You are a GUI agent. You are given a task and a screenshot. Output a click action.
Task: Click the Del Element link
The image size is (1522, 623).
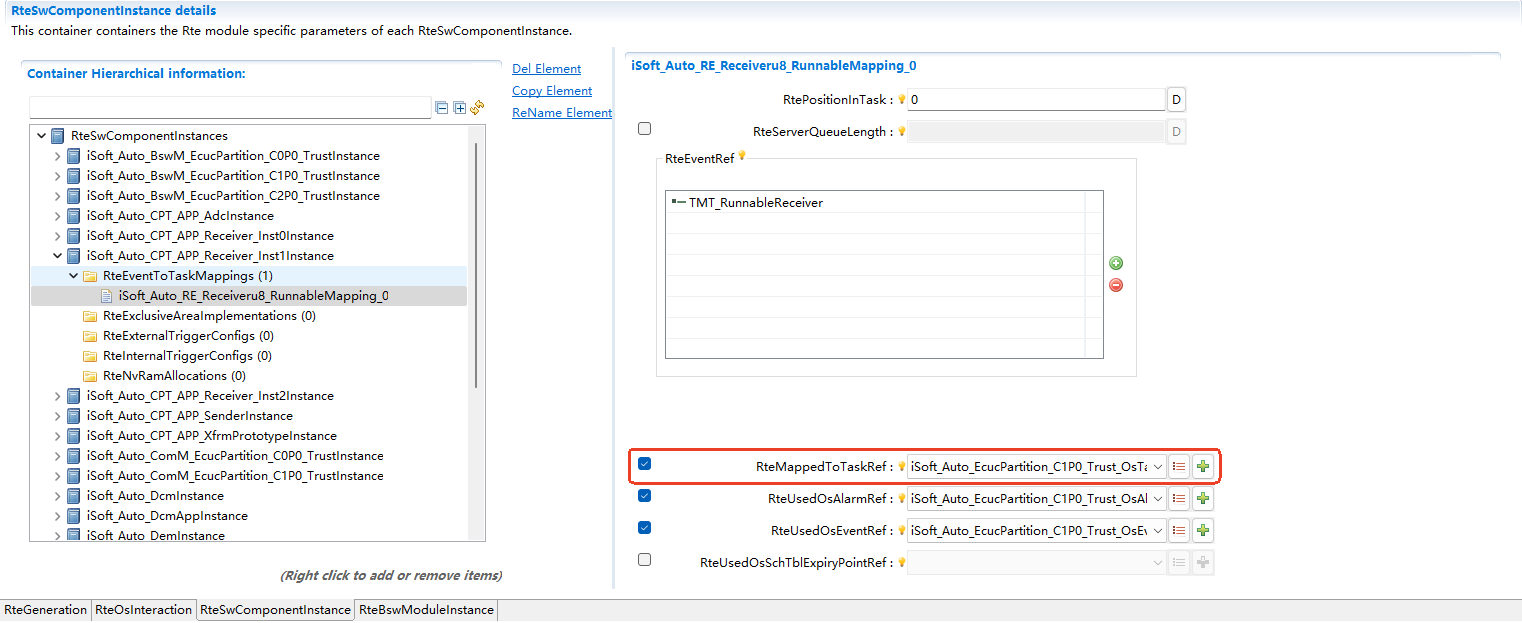click(546, 69)
